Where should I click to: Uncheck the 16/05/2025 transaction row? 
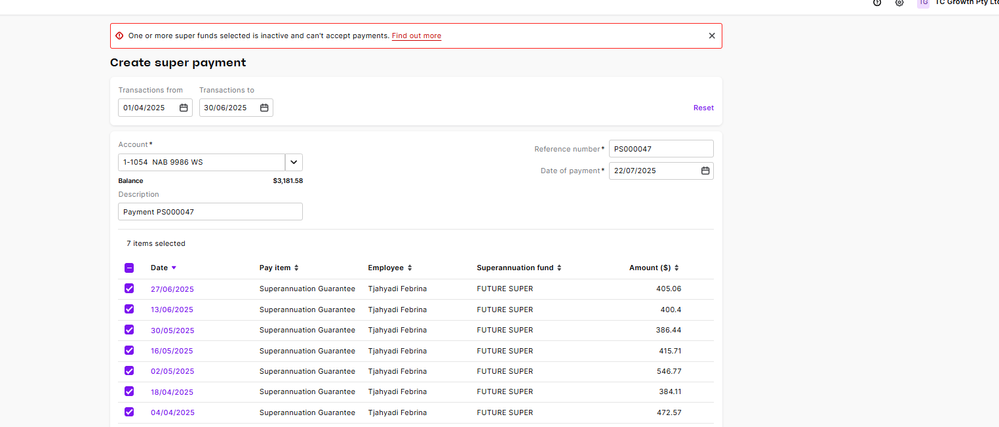[129, 351]
